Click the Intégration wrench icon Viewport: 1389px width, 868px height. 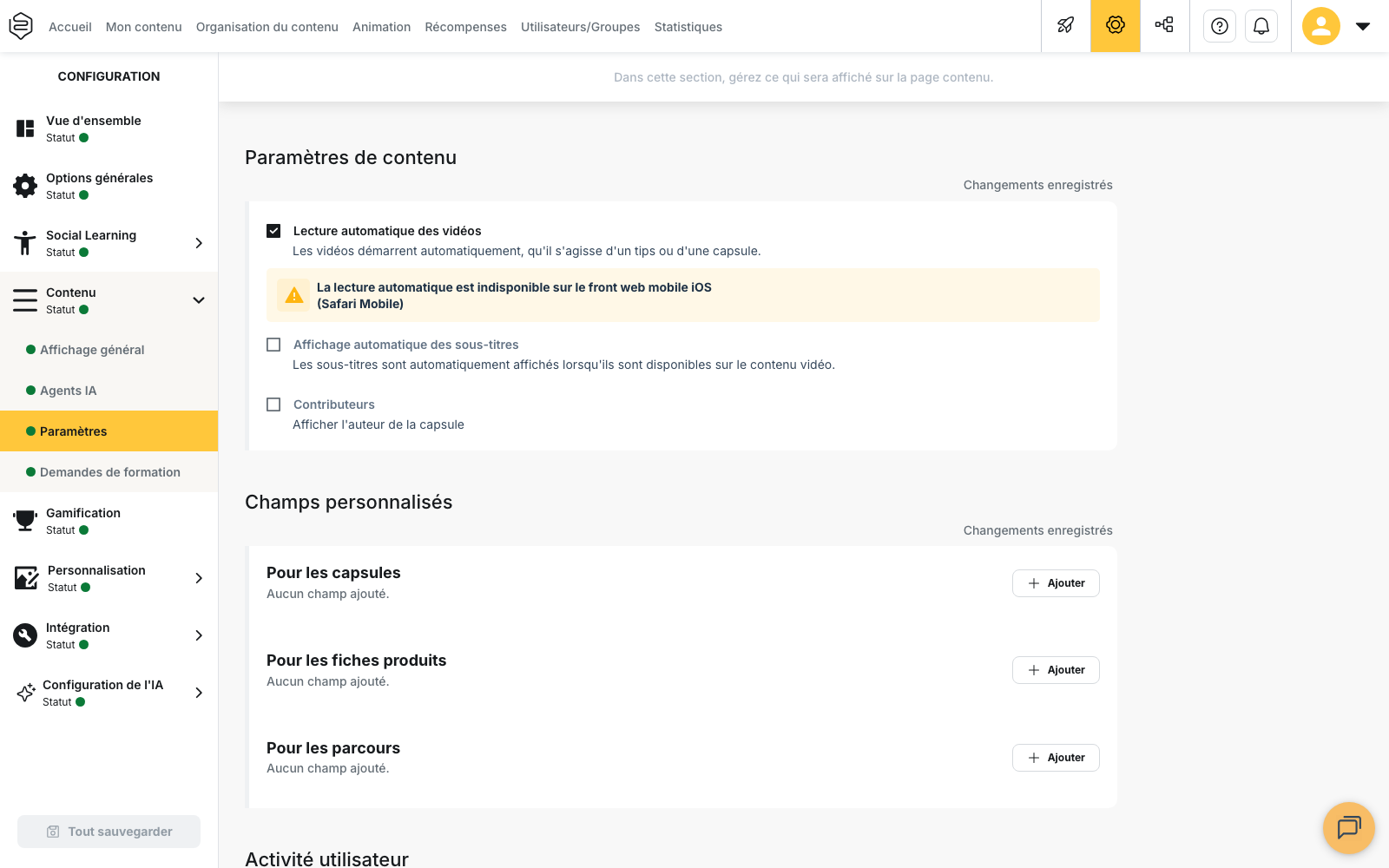25,635
